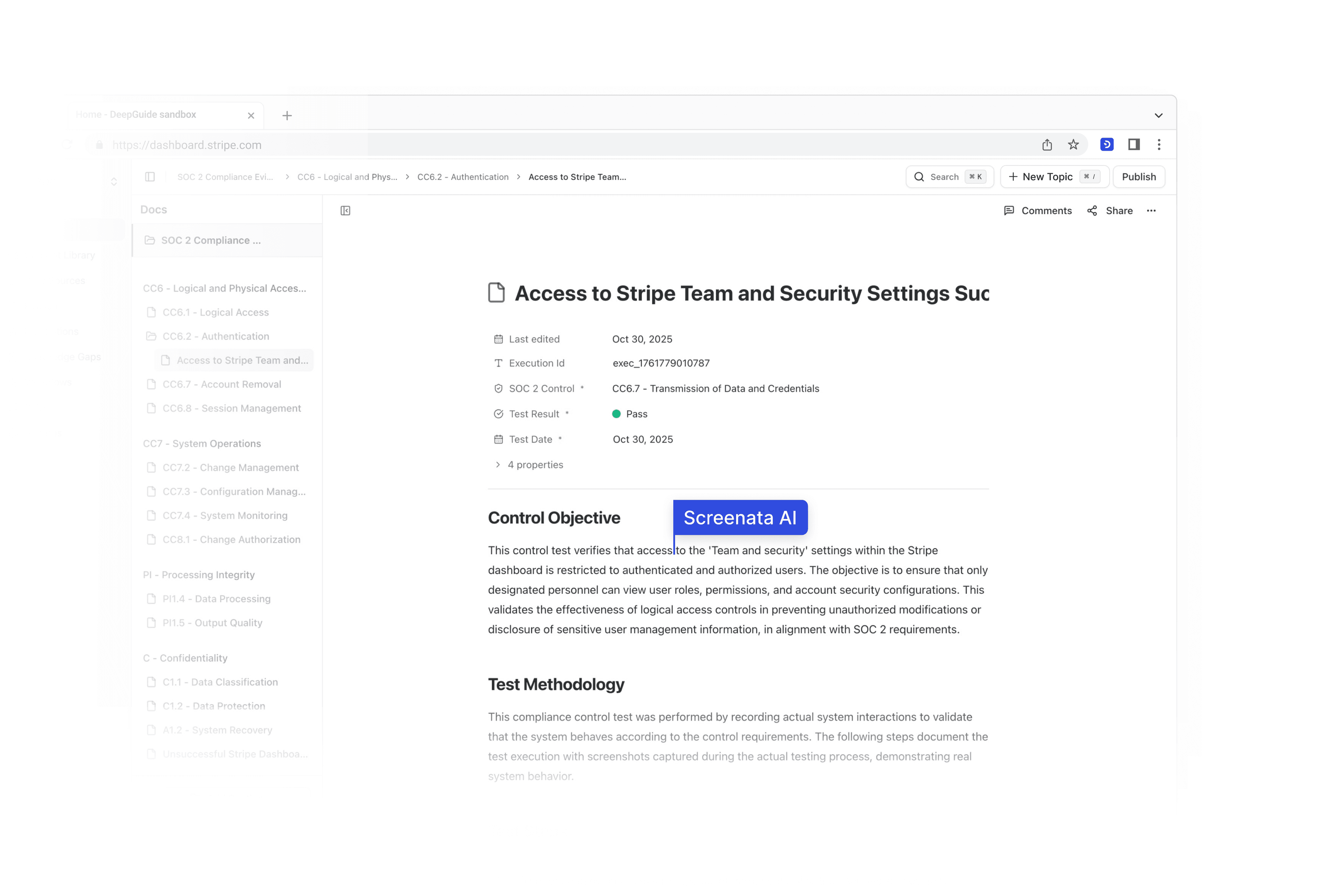1341x896 pixels.
Task: Open the Comments panel
Action: (1038, 211)
